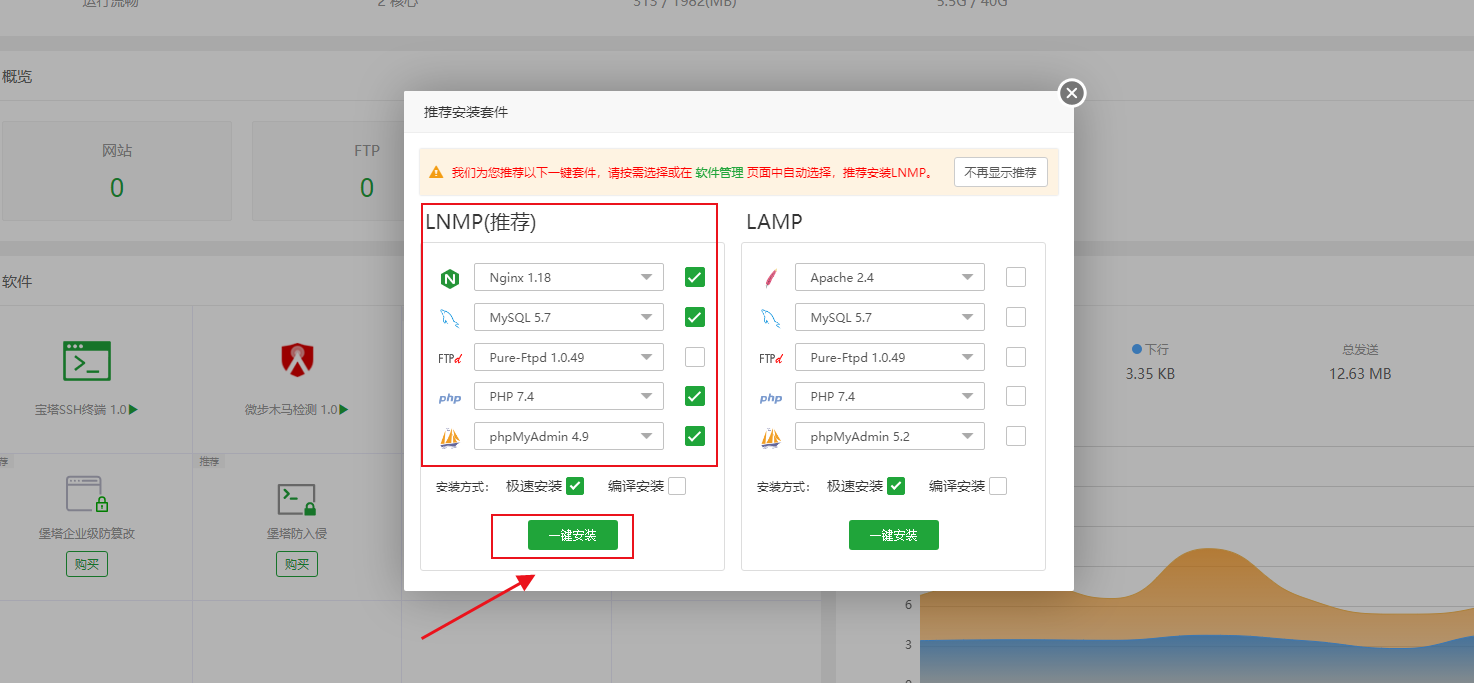The image size is (1474, 683).
Task: Open LNMP Pure-Ftpd 1.0.49 dropdown
Action: pyautogui.click(x=569, y=357)
